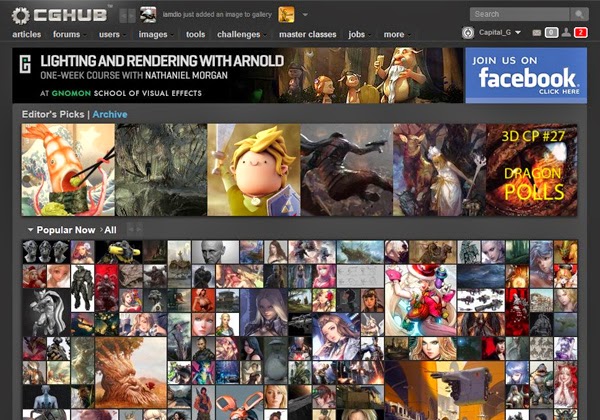The height and width of the screenshot is (420, 600).
Task: Go to the tools page
Action: 196,34
